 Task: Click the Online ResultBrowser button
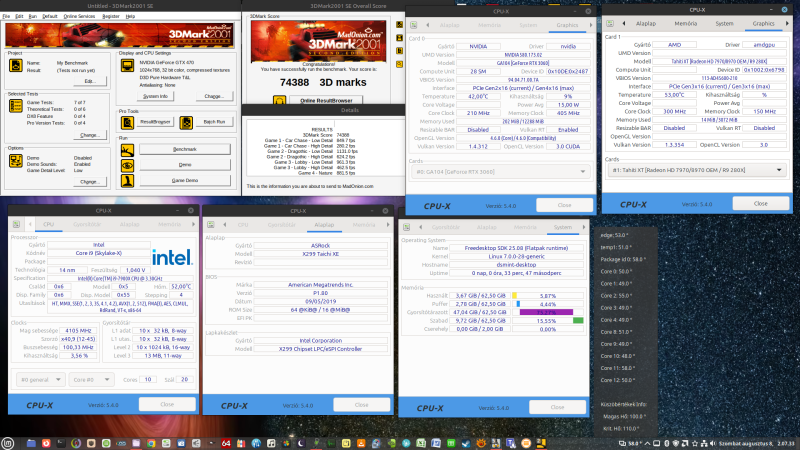pos(327,101)
